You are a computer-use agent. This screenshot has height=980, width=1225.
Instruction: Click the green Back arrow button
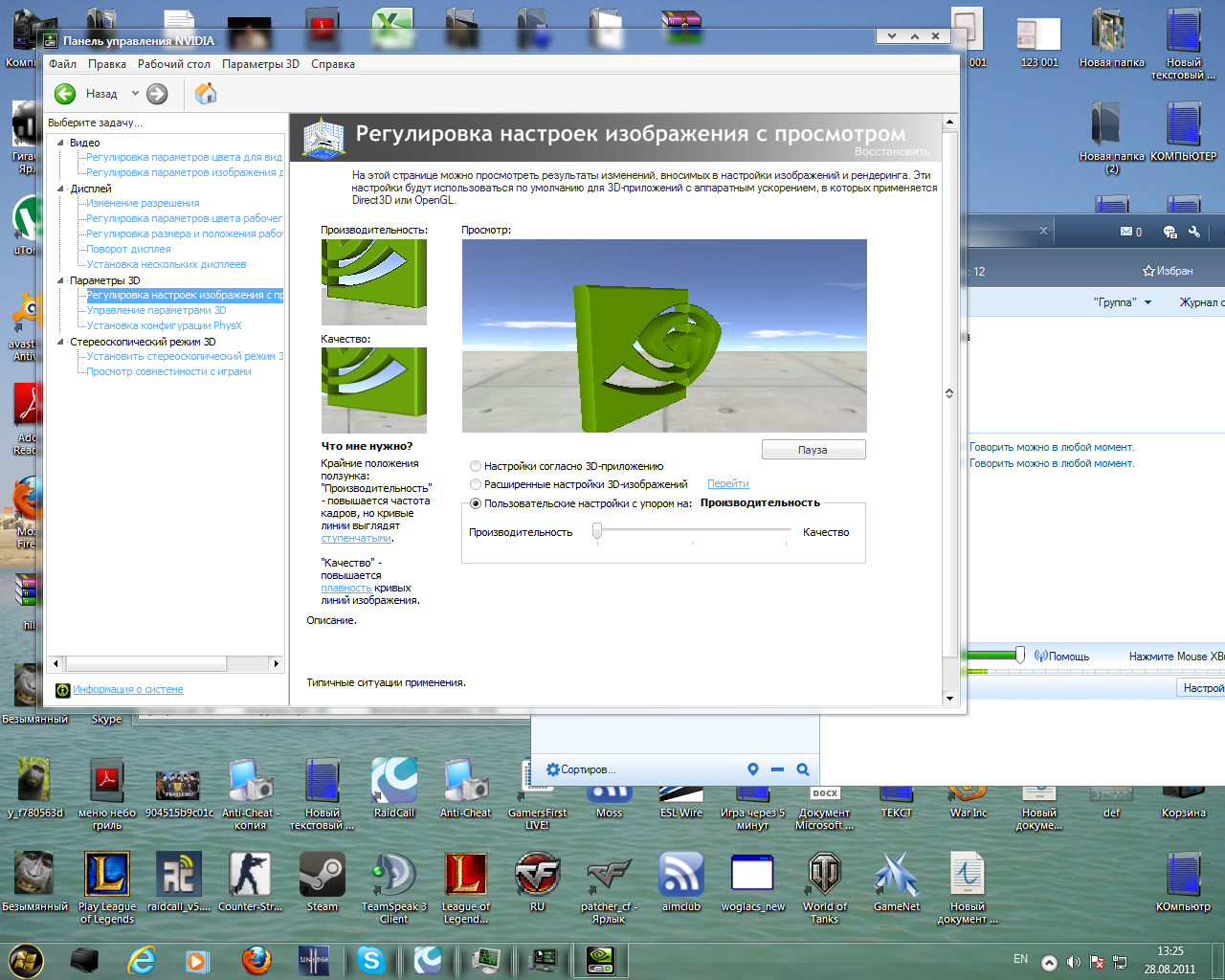65,94
